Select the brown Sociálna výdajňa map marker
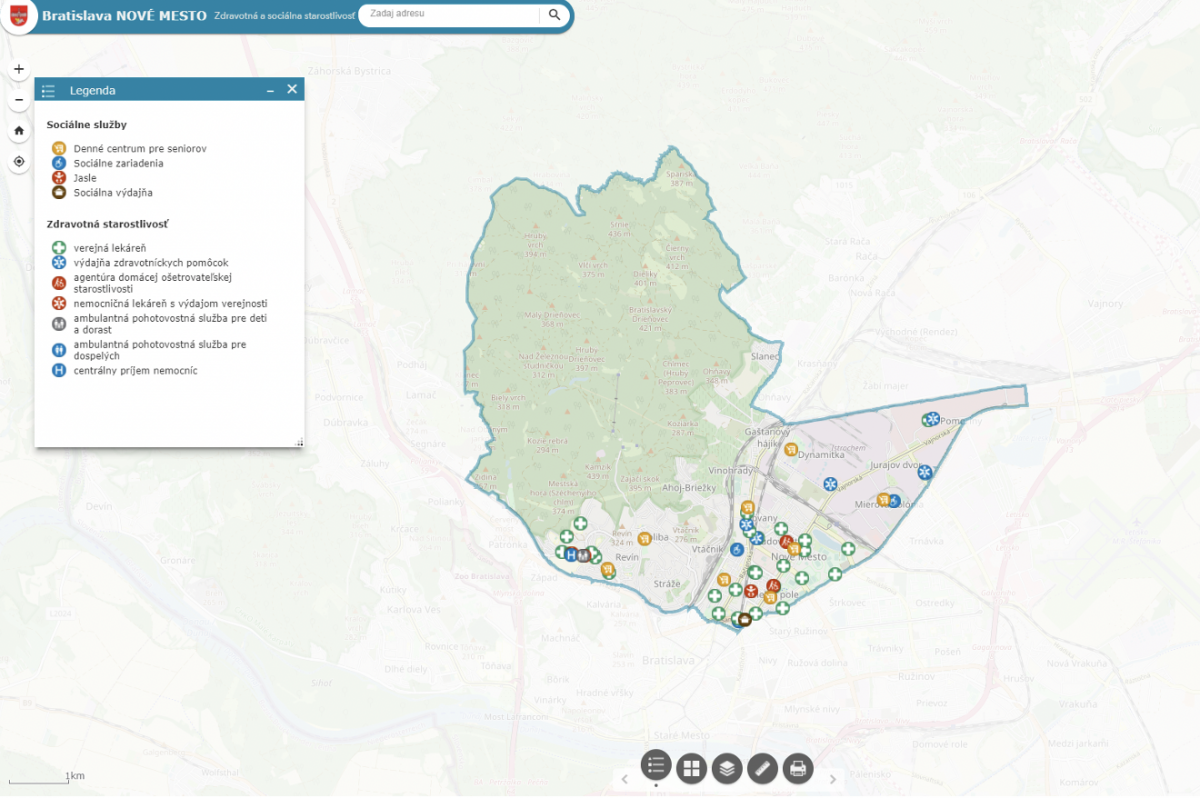Viewport: 1200px width, 798px height. (745, 619)
